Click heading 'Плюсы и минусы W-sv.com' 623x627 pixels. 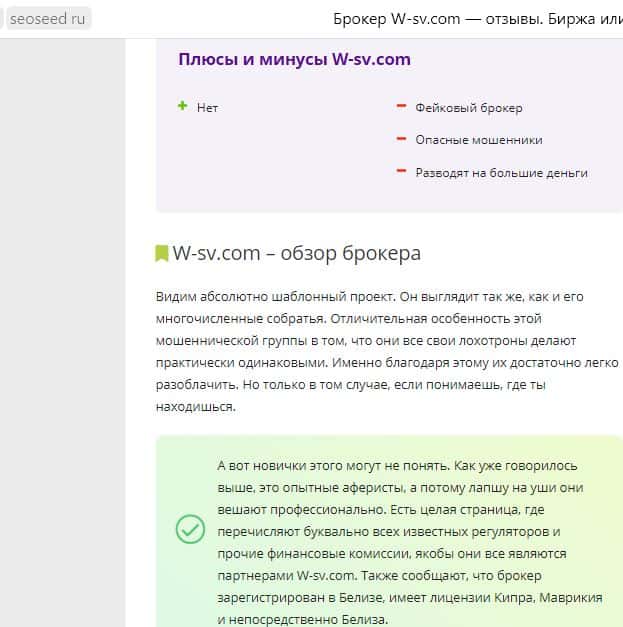(294, 59)
